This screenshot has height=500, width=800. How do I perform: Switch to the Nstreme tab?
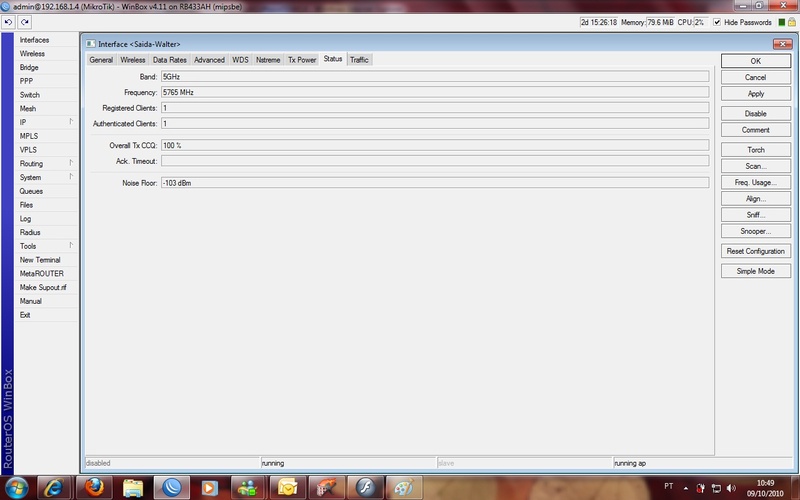(268, 60)
